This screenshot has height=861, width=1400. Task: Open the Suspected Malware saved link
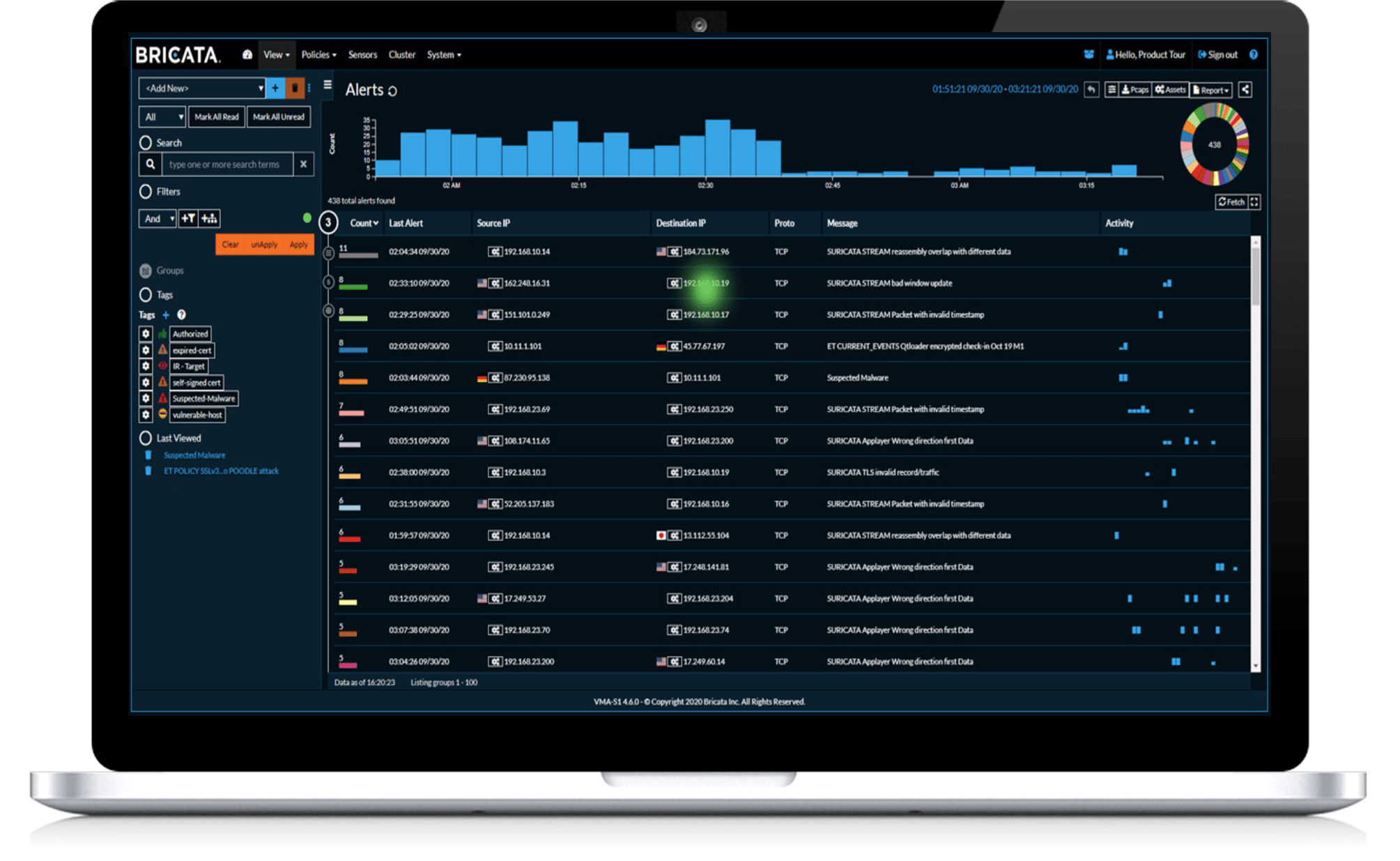[194, 455]
